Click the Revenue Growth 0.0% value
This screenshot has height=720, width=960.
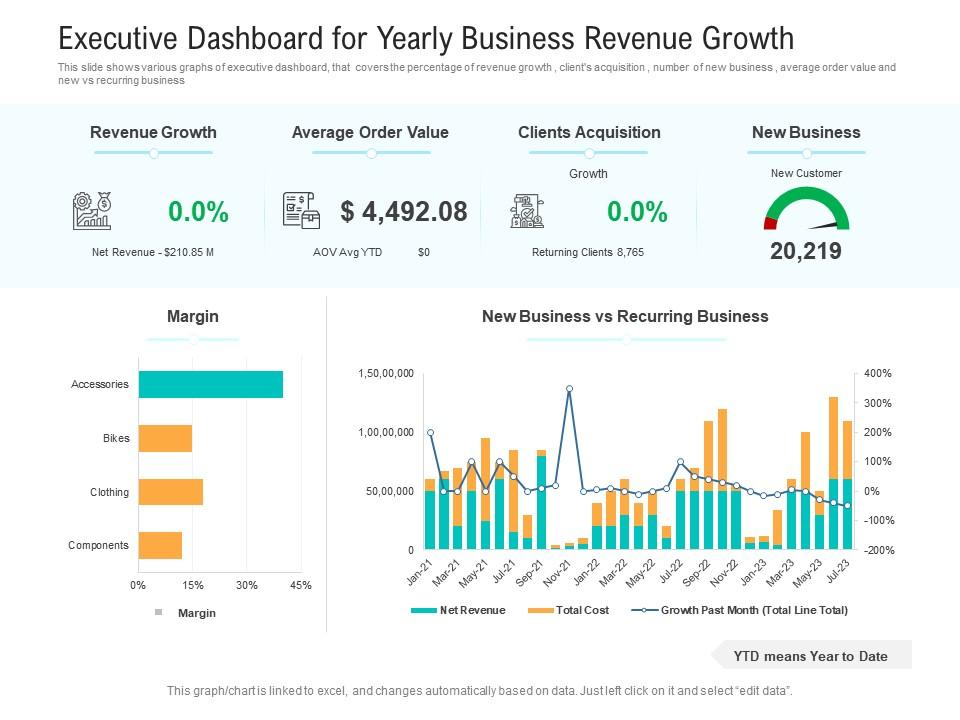pos(198,212)
